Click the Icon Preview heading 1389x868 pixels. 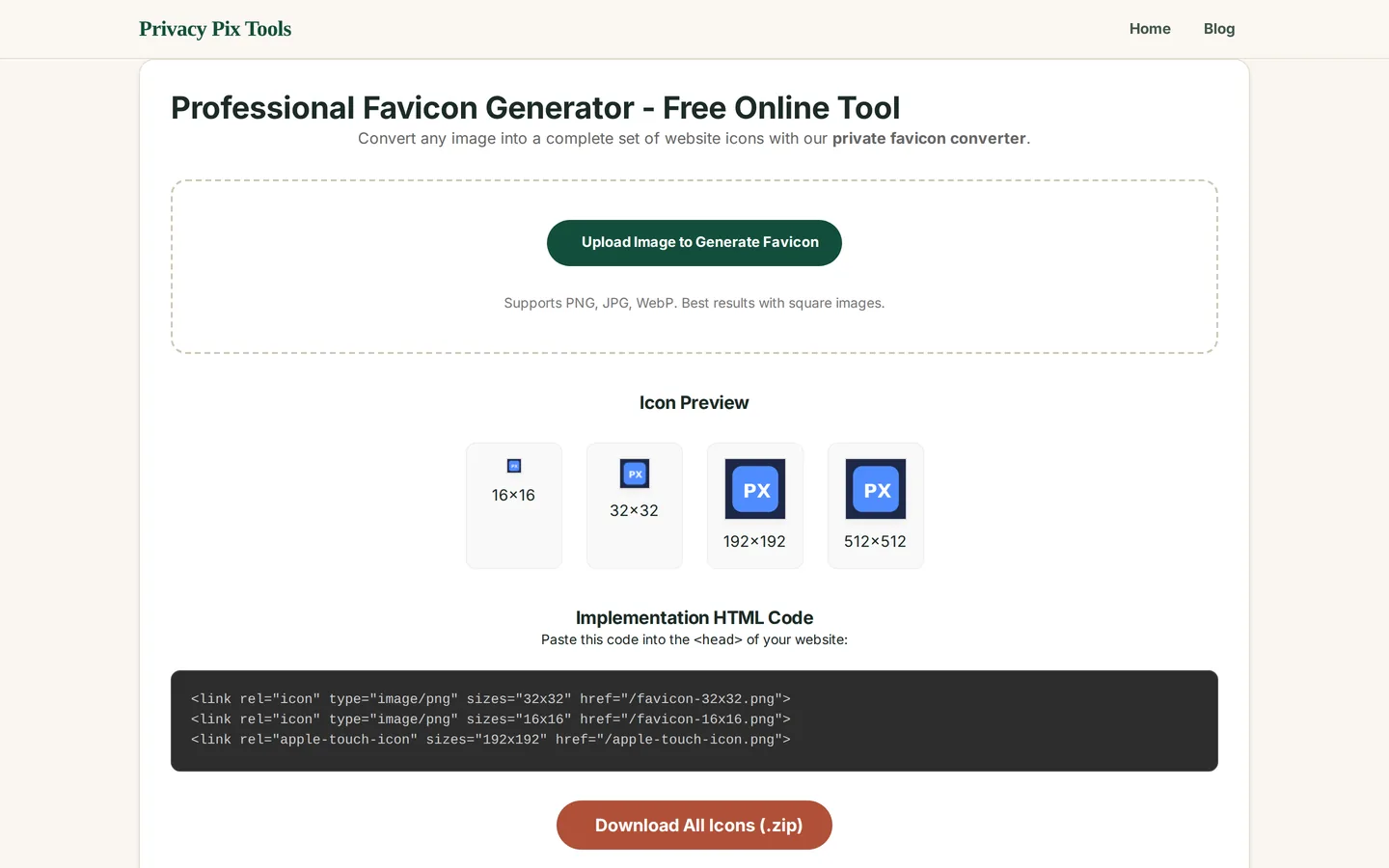click(x=694, y=403)
